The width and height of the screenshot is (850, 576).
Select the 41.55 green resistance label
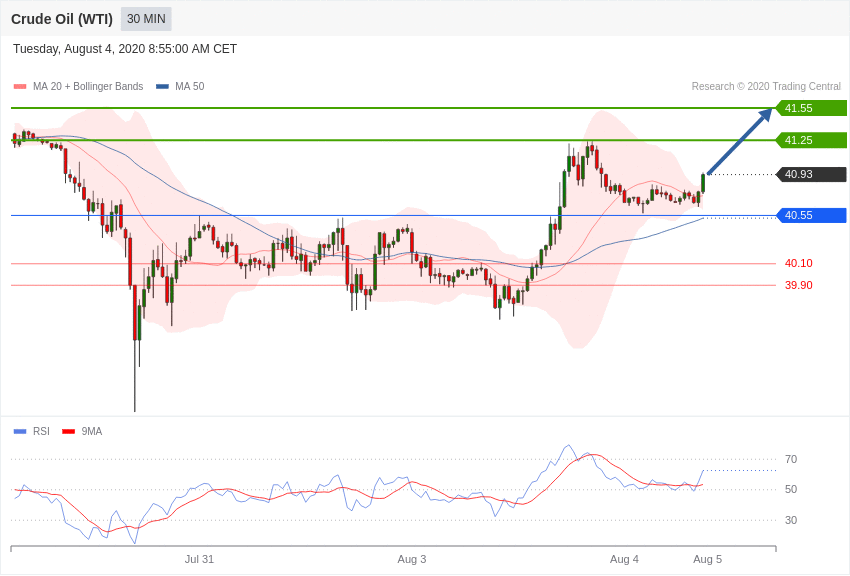pos(811,108)
